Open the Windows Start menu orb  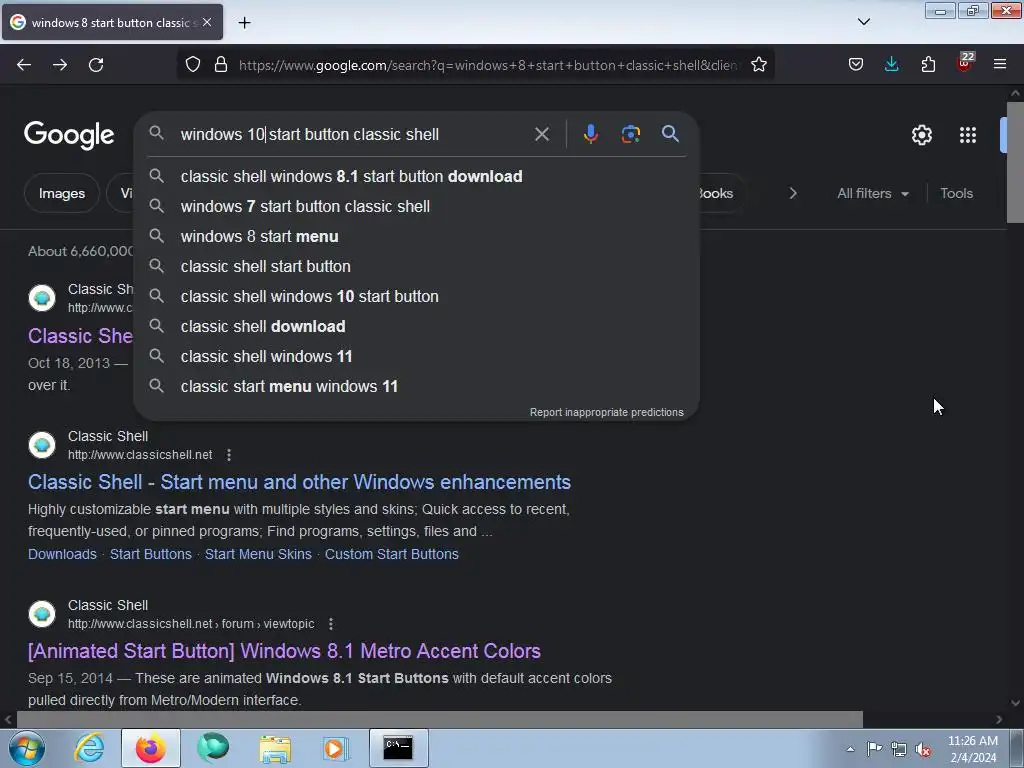point(27,748)
